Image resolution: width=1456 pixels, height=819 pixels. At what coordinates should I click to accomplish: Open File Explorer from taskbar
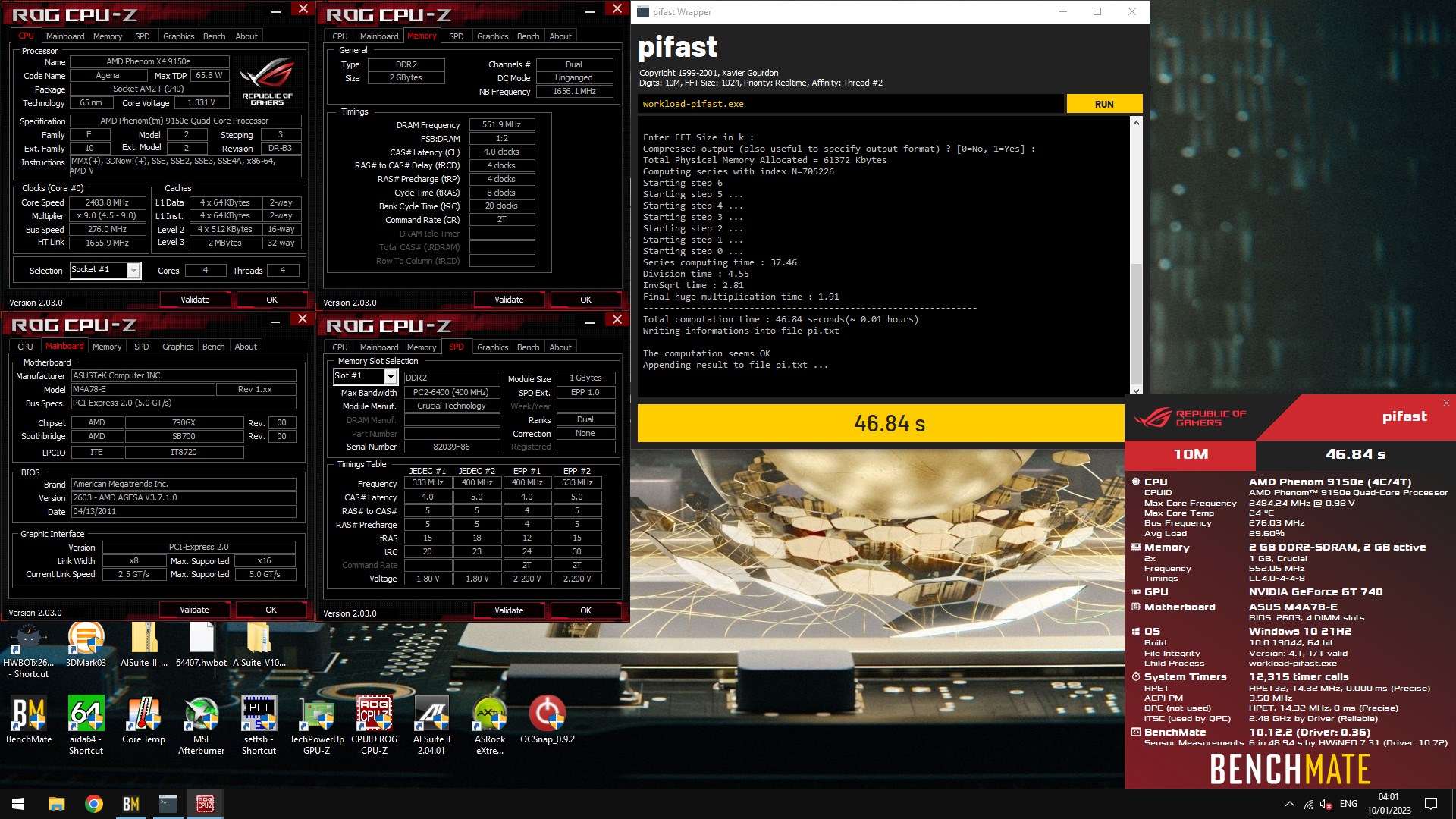(x=56, y=804)
